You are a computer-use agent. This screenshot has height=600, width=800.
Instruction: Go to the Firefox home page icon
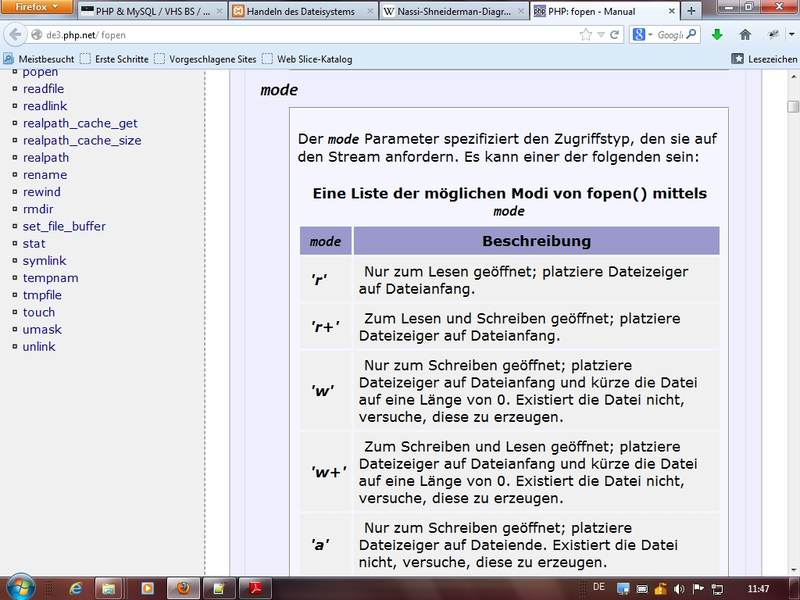(745, 34)
